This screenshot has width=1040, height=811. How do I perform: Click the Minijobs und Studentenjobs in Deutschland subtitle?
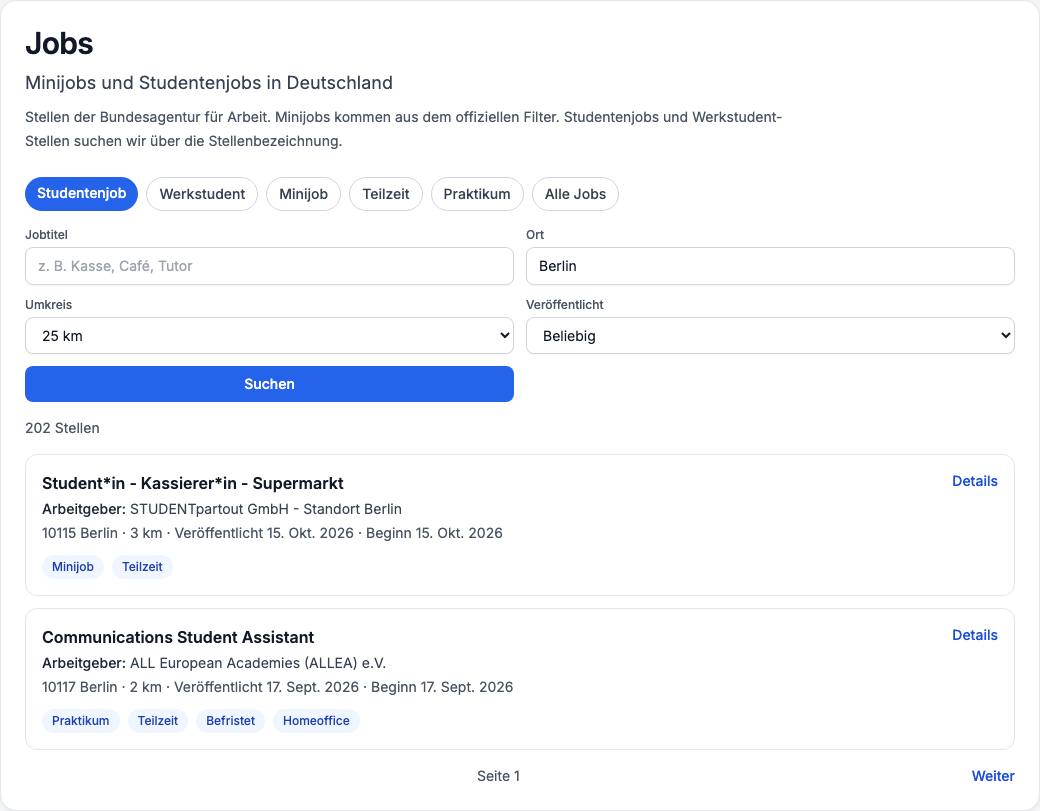(209, 83)
